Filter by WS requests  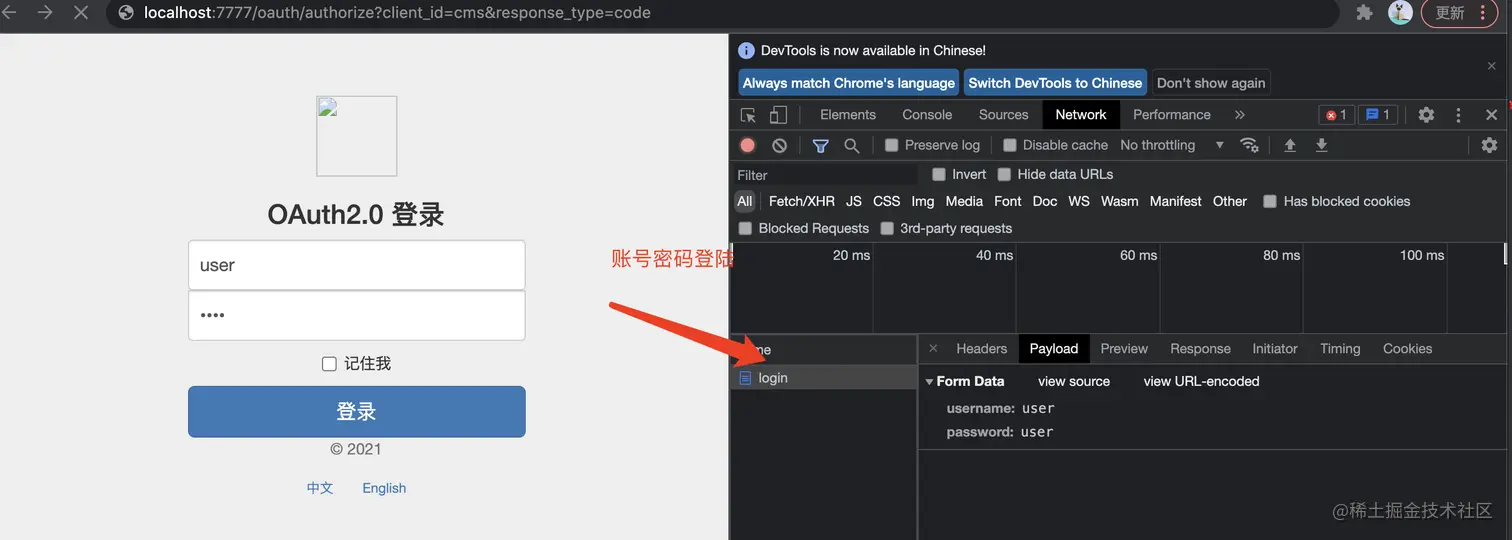coord(1079,201)
